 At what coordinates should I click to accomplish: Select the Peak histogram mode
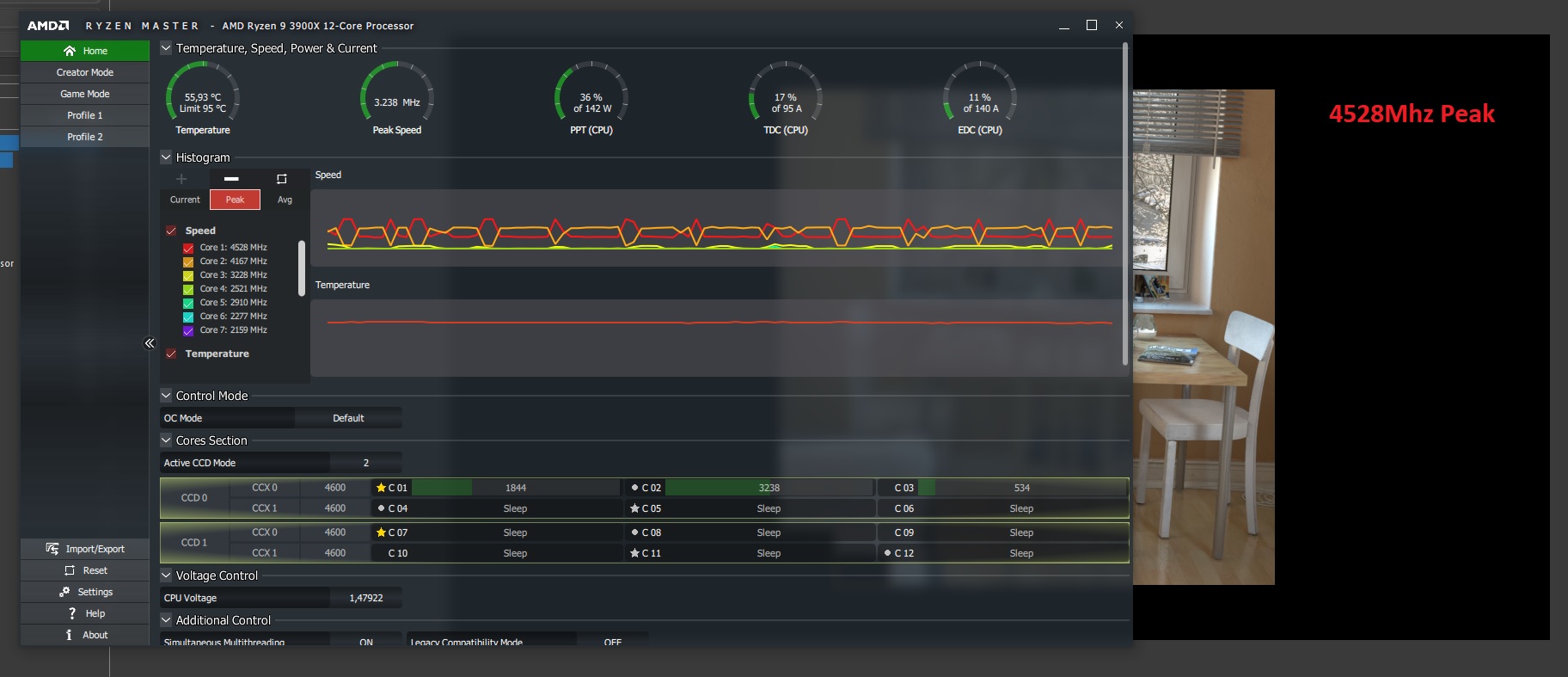[235, 200]
